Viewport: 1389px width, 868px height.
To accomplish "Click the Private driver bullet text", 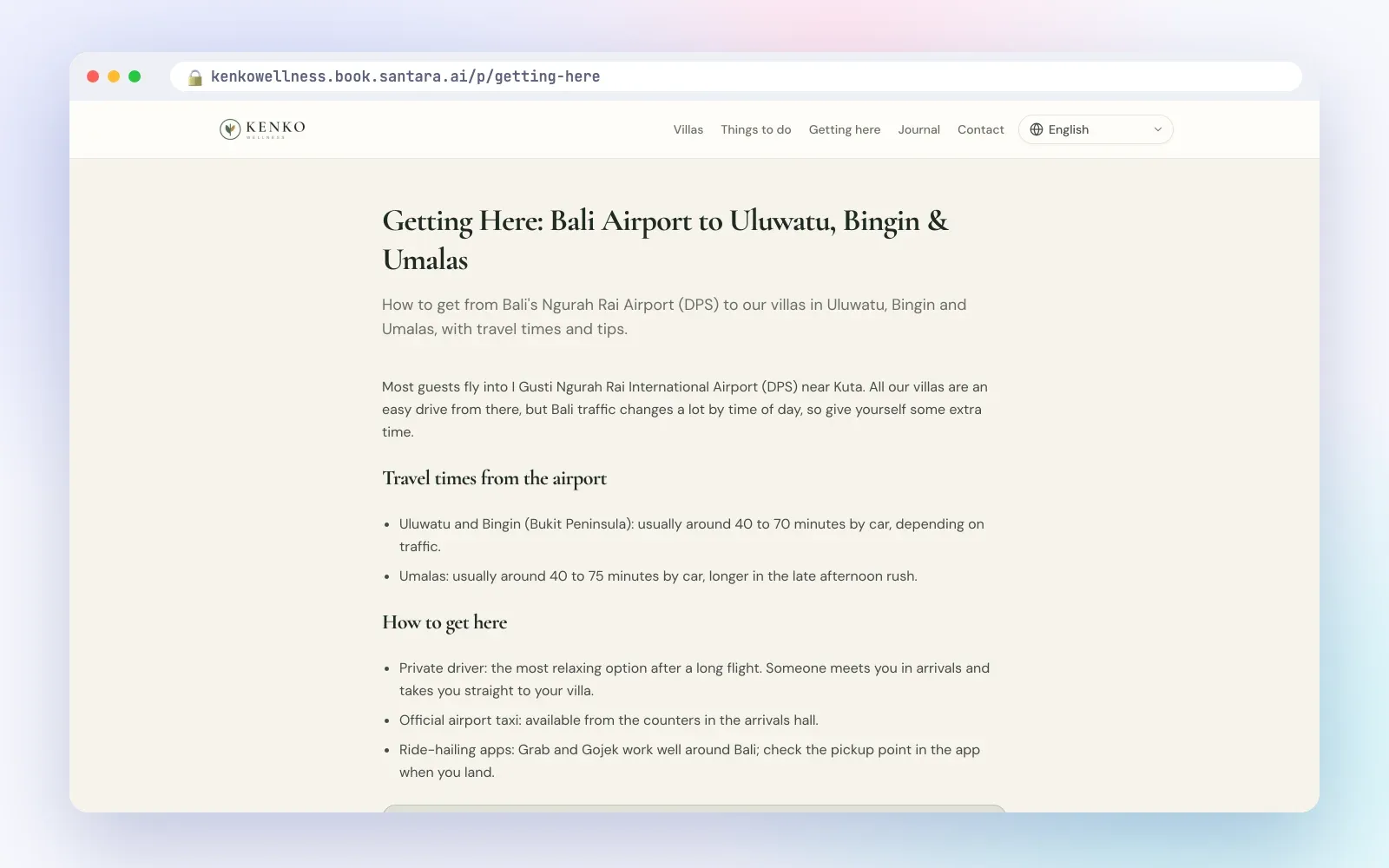I will [694, 679].
